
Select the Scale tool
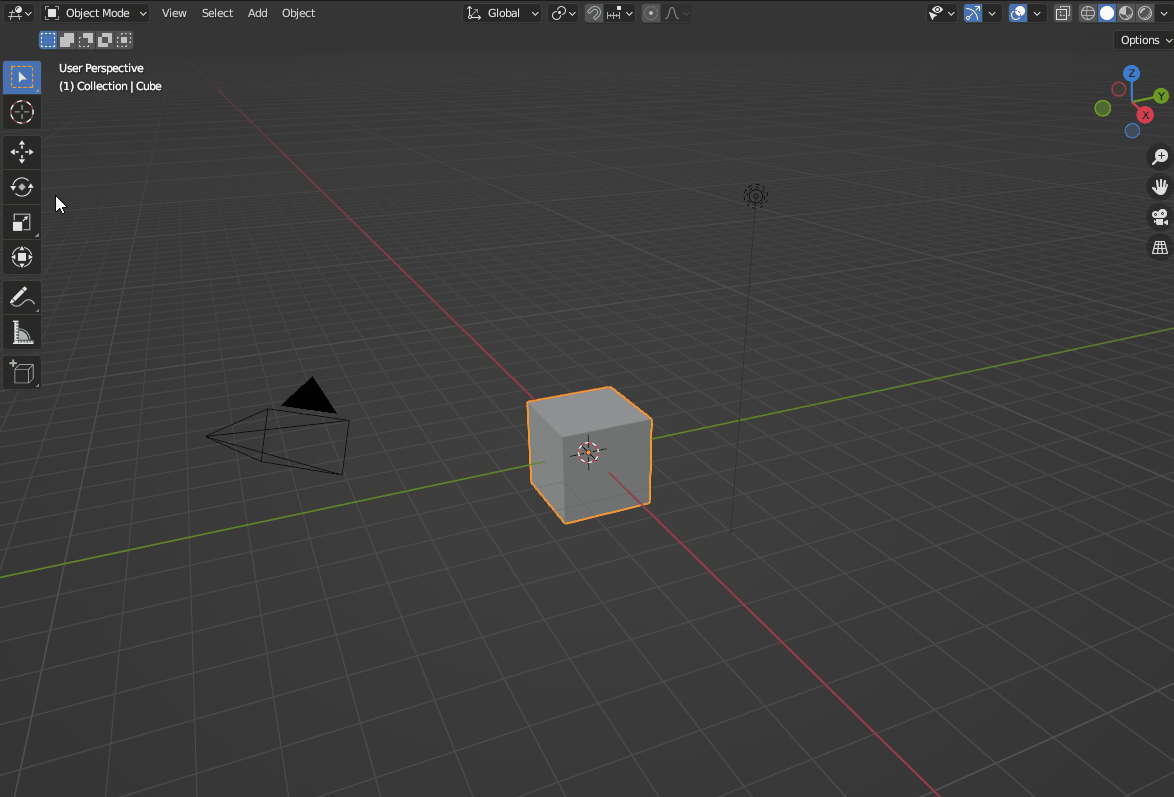(x=22, y=222)
